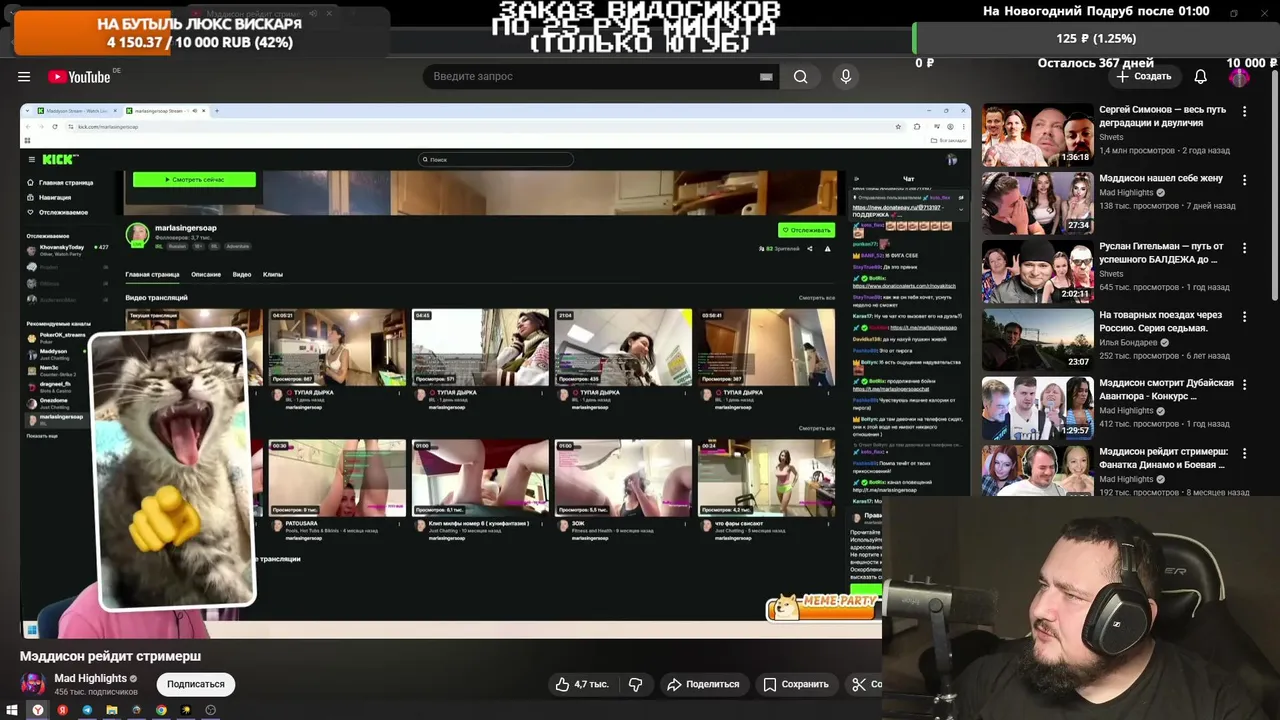Open options menu for На товарных поездах video
Screen dimensions: 1280x720
coord(1244,317)
